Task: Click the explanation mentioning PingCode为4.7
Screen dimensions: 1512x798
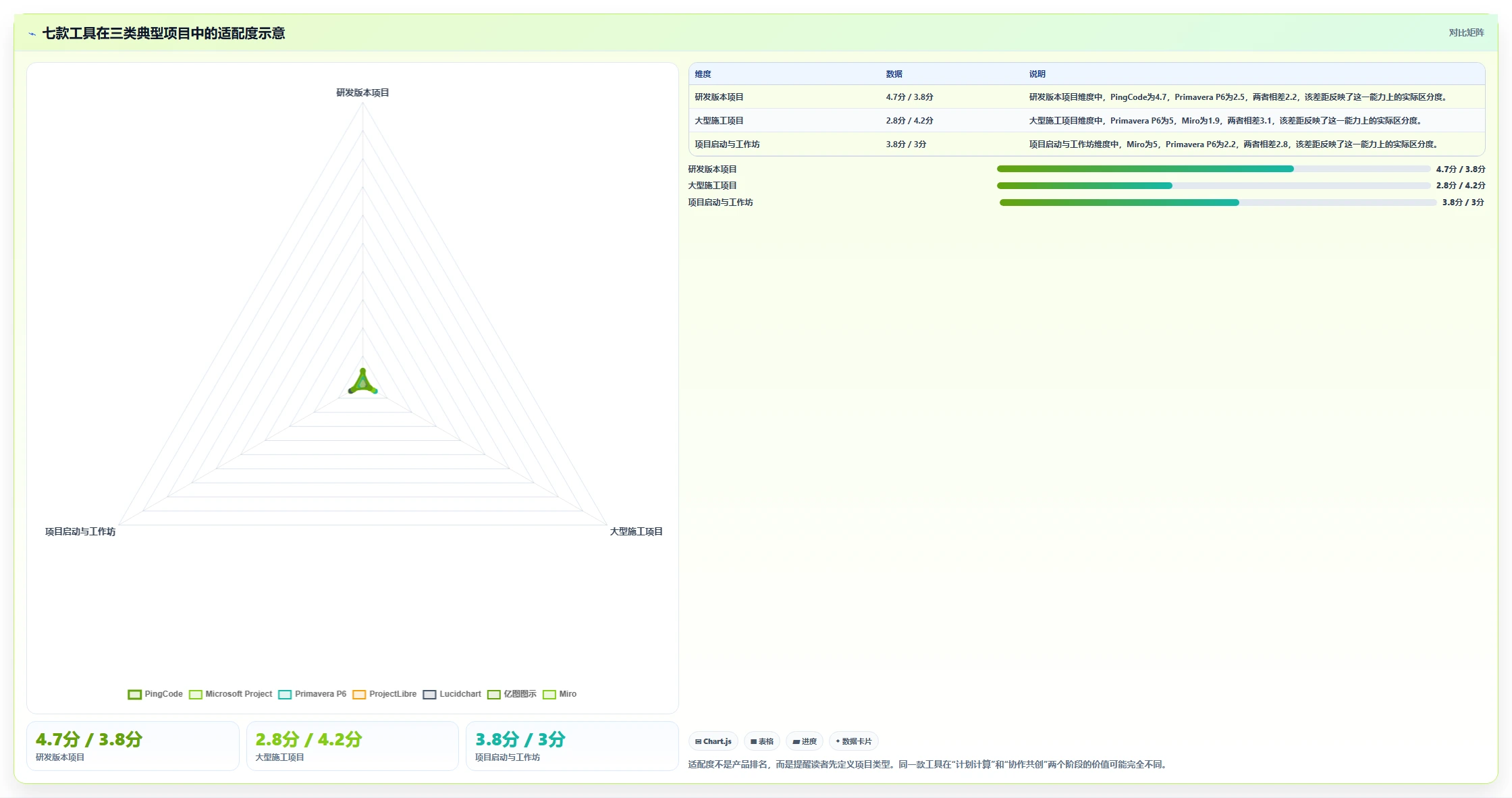Action: tap(1239, 97)
